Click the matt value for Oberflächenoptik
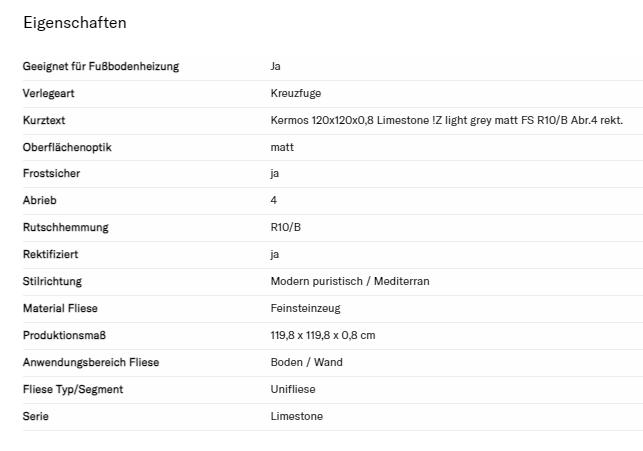643x451 pixels. point(282,147)
